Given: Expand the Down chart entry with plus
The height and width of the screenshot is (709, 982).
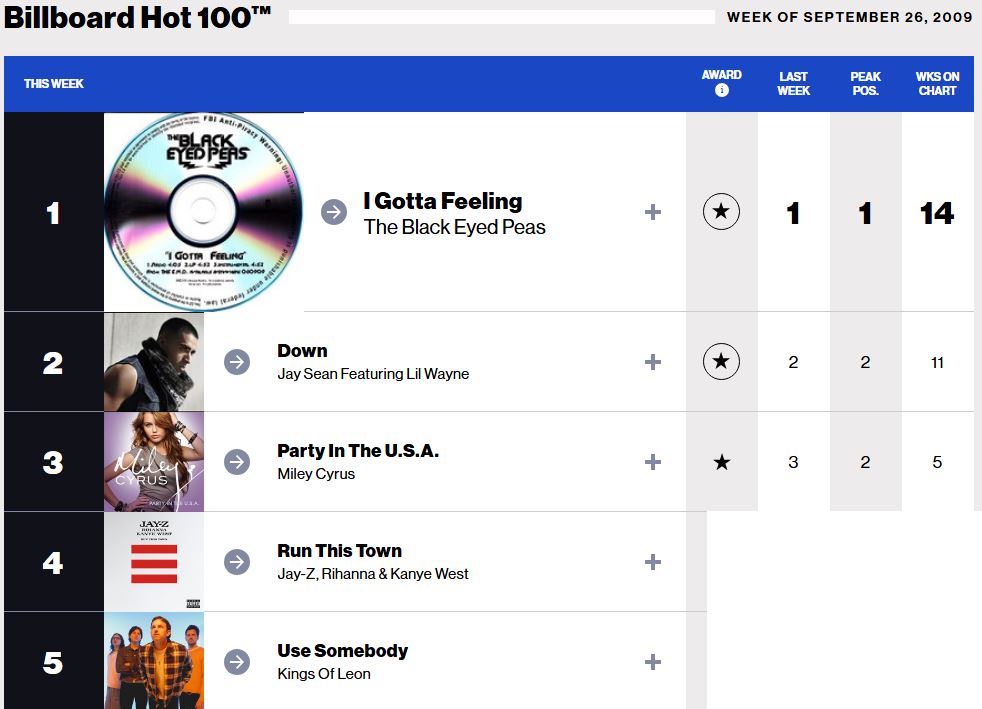Looking at the screenshot, I should [x=653, y=362].
